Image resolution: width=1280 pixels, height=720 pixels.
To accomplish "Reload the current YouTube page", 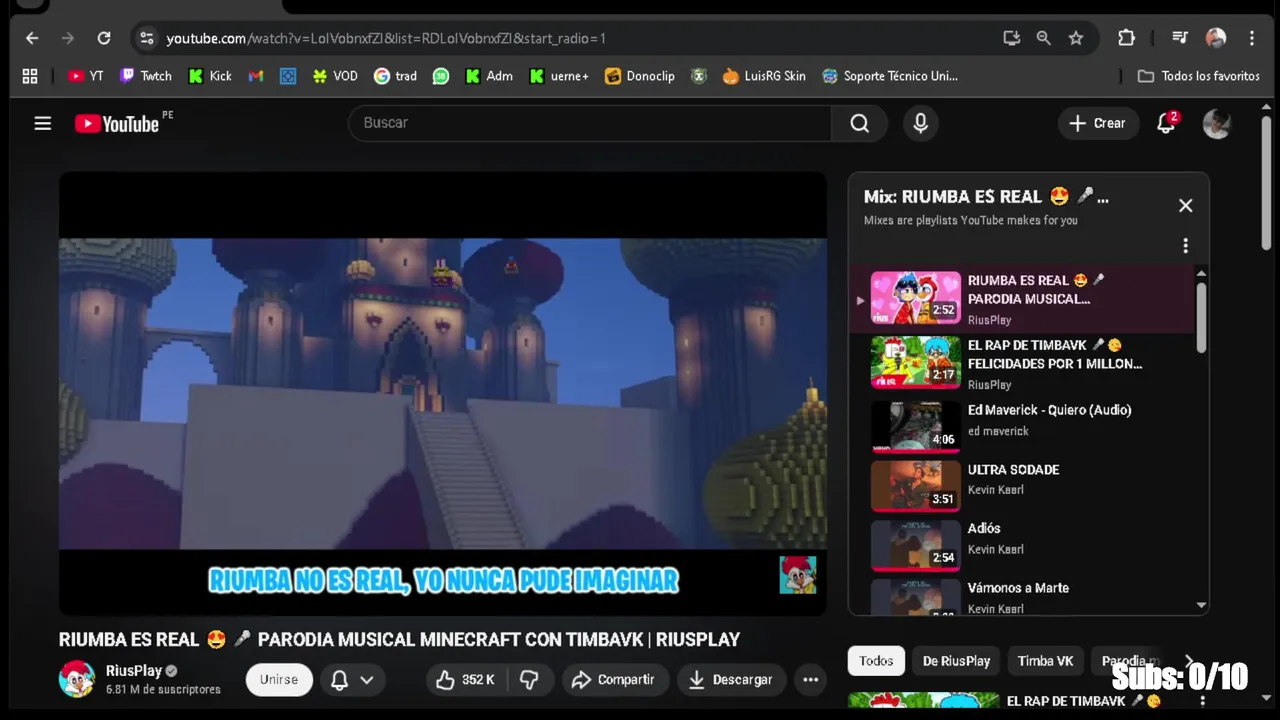I will pos(104,38).
